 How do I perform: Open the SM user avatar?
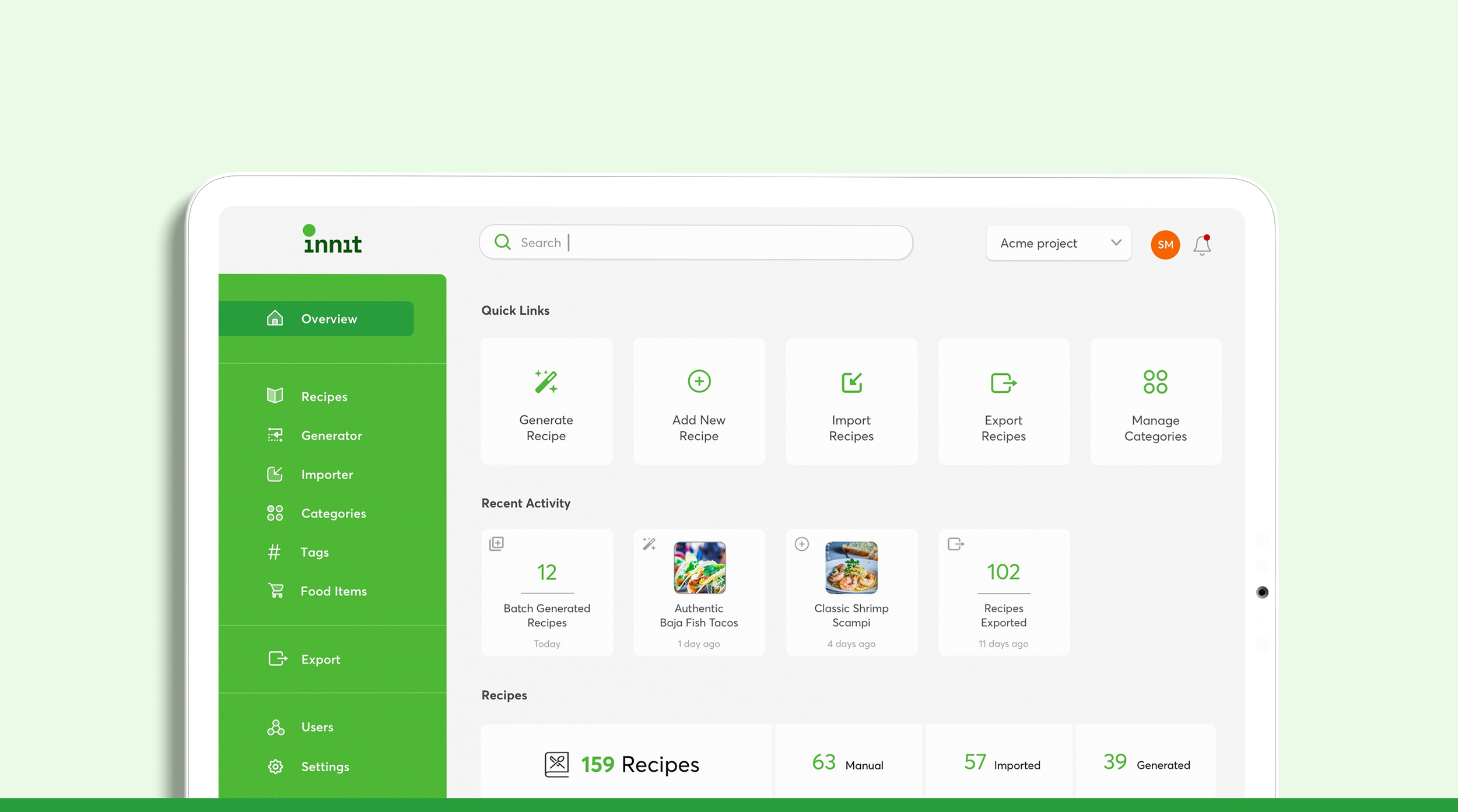tap(1165, 244)
